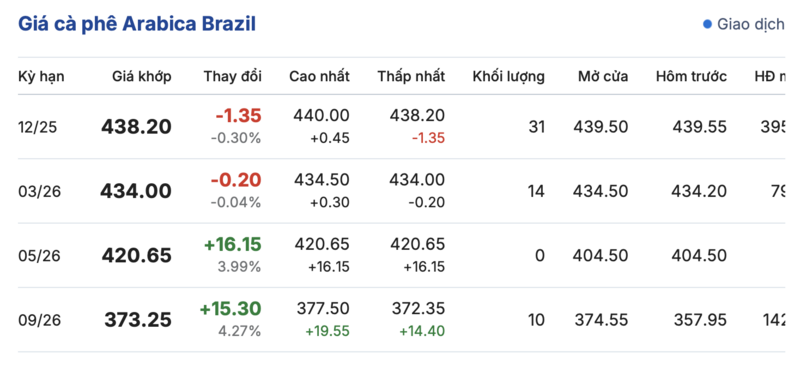Image resolution: width=800 pixels, height=384 pixels.
Task: Click the +15.30 change value
Action: point(231,309)
